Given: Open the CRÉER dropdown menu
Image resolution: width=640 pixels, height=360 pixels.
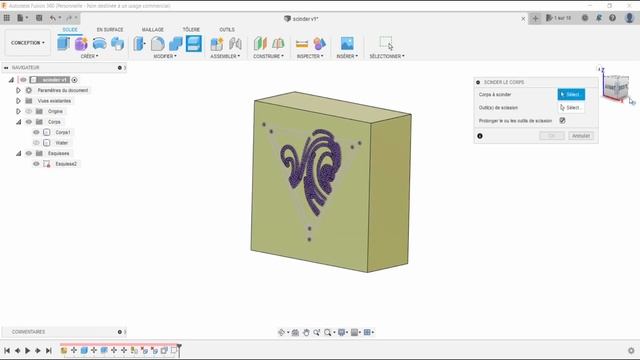Looking at the screenshot, I should pos(89,56).
